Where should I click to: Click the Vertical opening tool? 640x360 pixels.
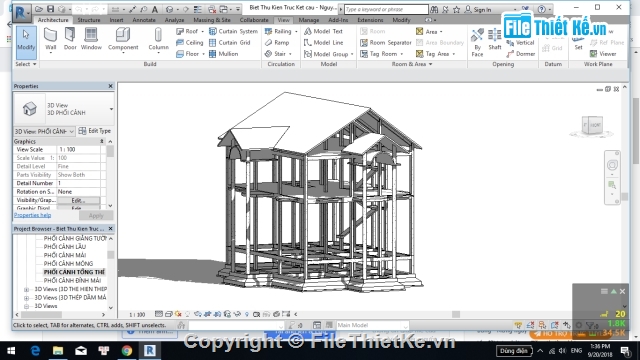pyautogui.click(x=520, y=42)
